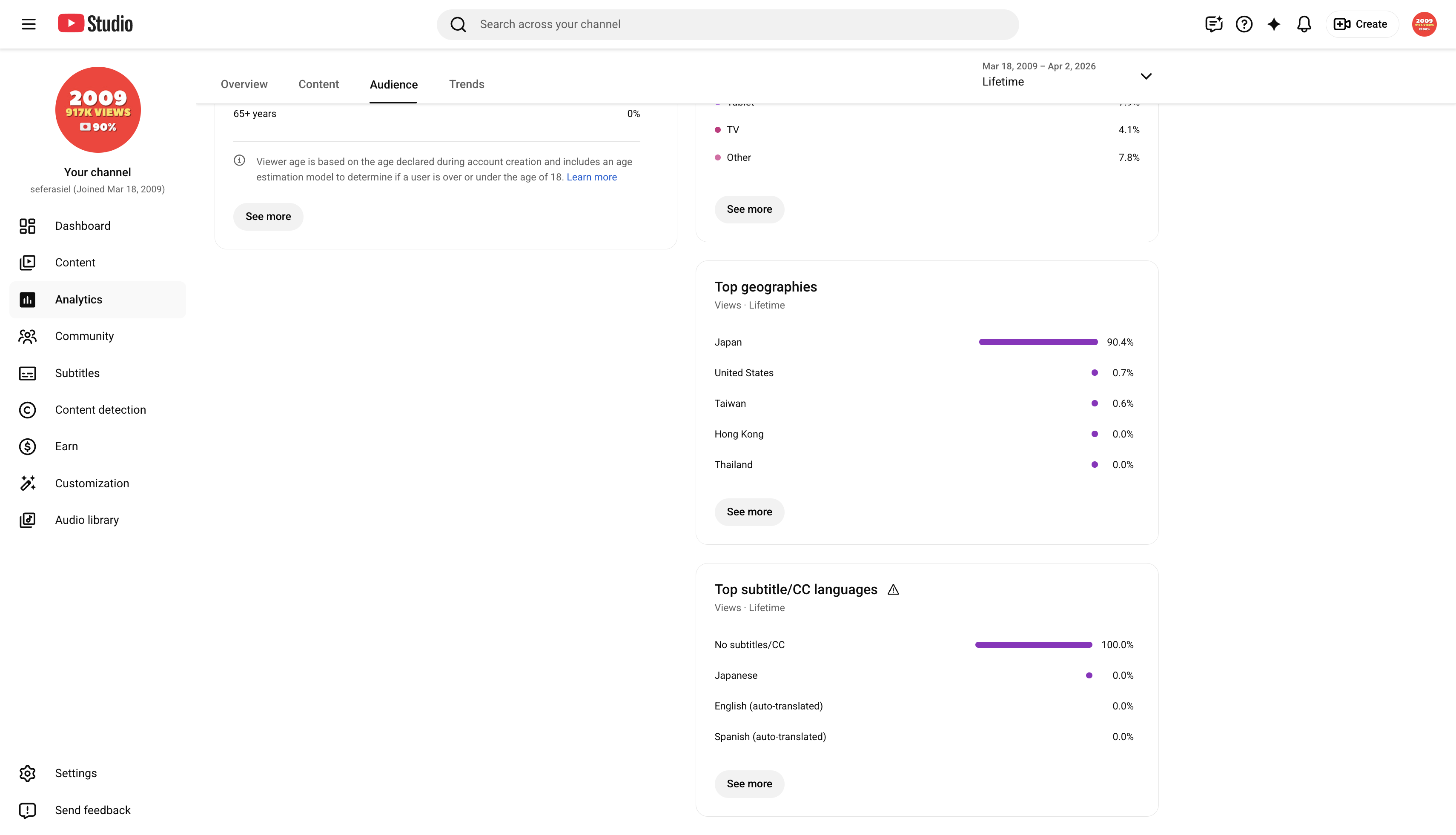Focus the Search across your channel field
The image size is (1456, 835).
coord(728,24)
